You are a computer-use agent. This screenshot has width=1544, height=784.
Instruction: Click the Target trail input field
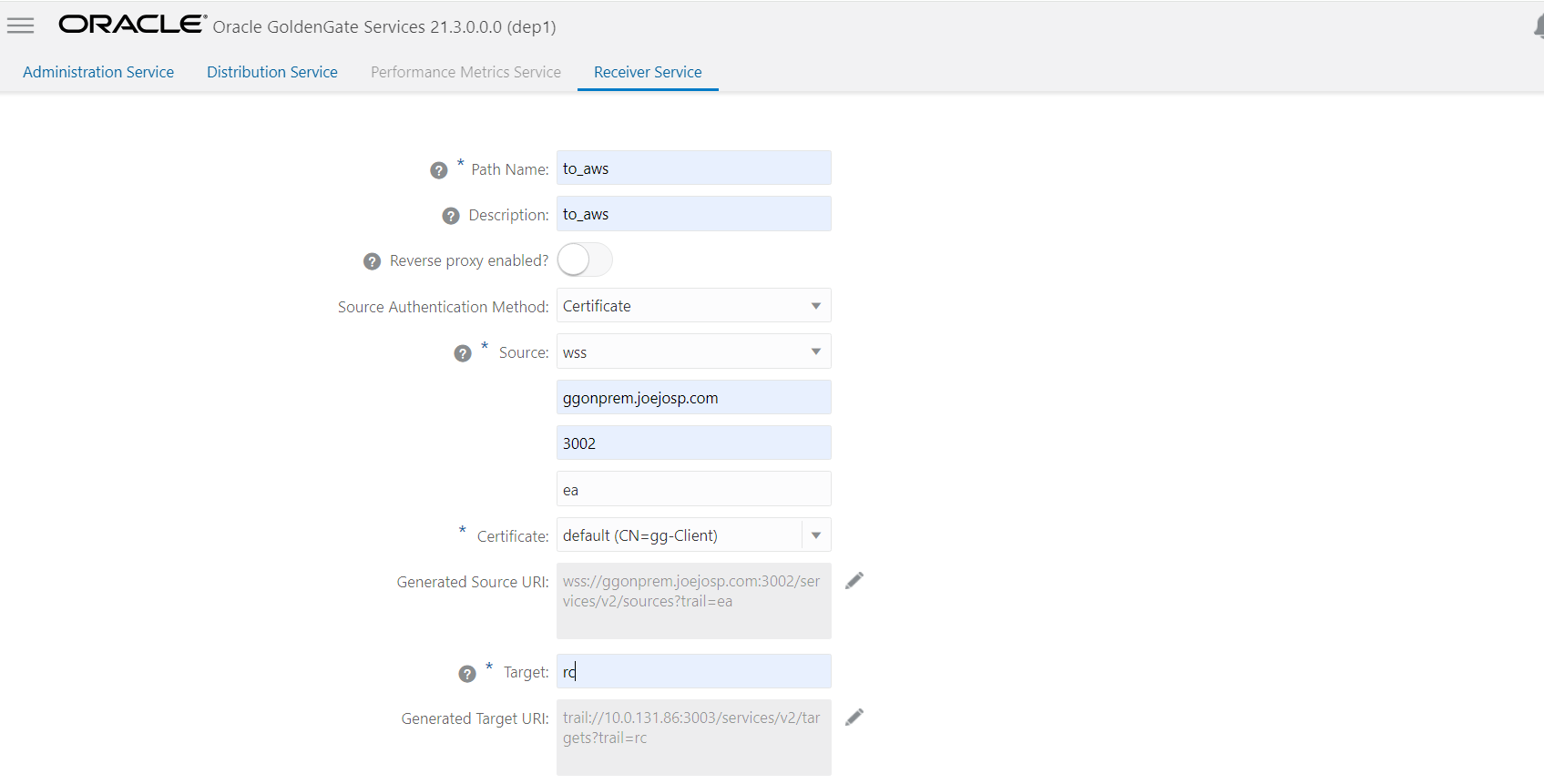(694, 672)
